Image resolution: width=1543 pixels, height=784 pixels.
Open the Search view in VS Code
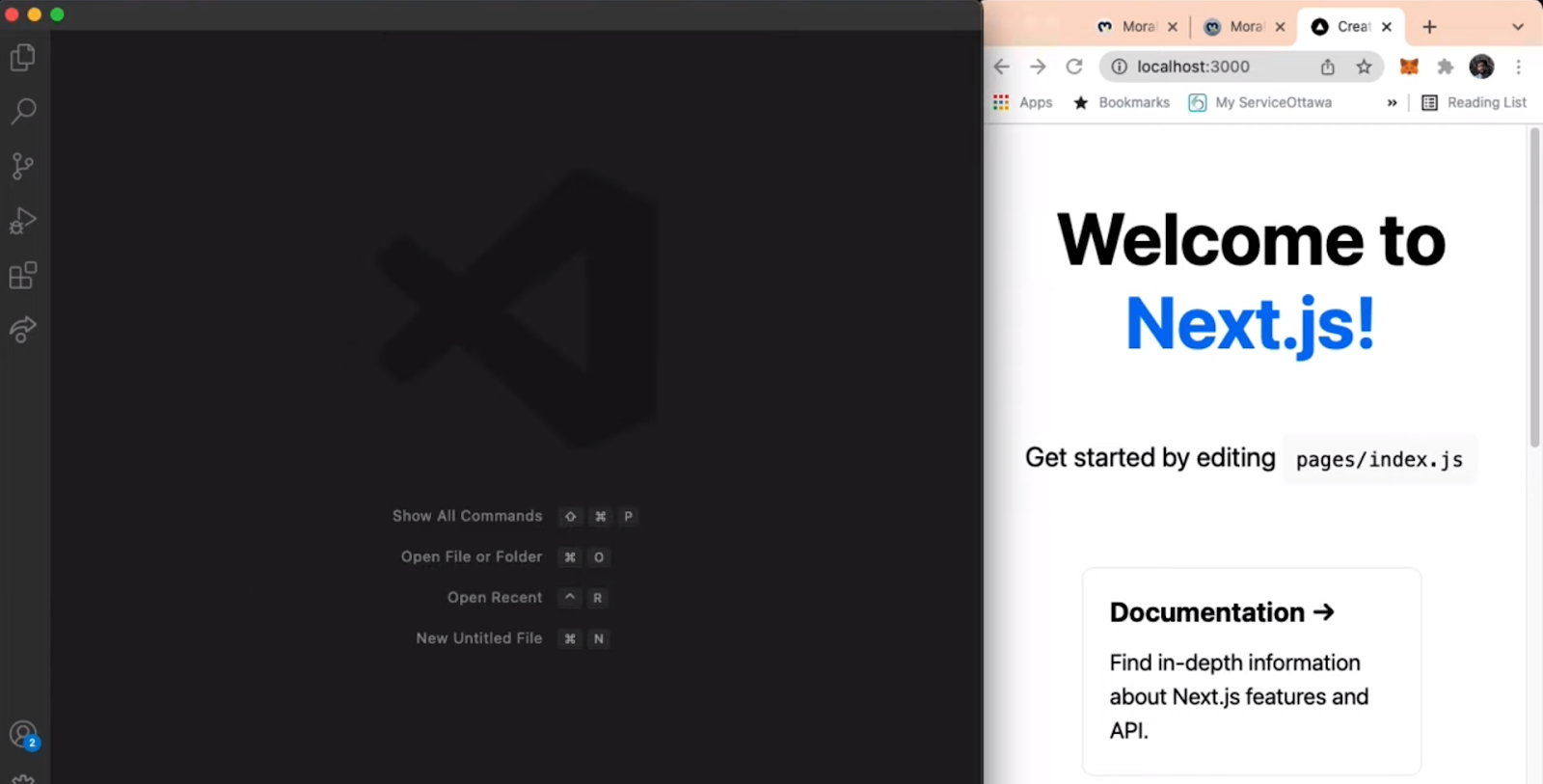coord(23,111)
